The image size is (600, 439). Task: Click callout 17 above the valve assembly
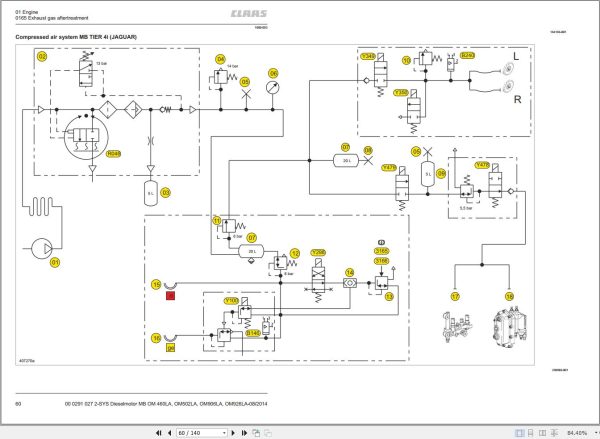pos(455,297)
